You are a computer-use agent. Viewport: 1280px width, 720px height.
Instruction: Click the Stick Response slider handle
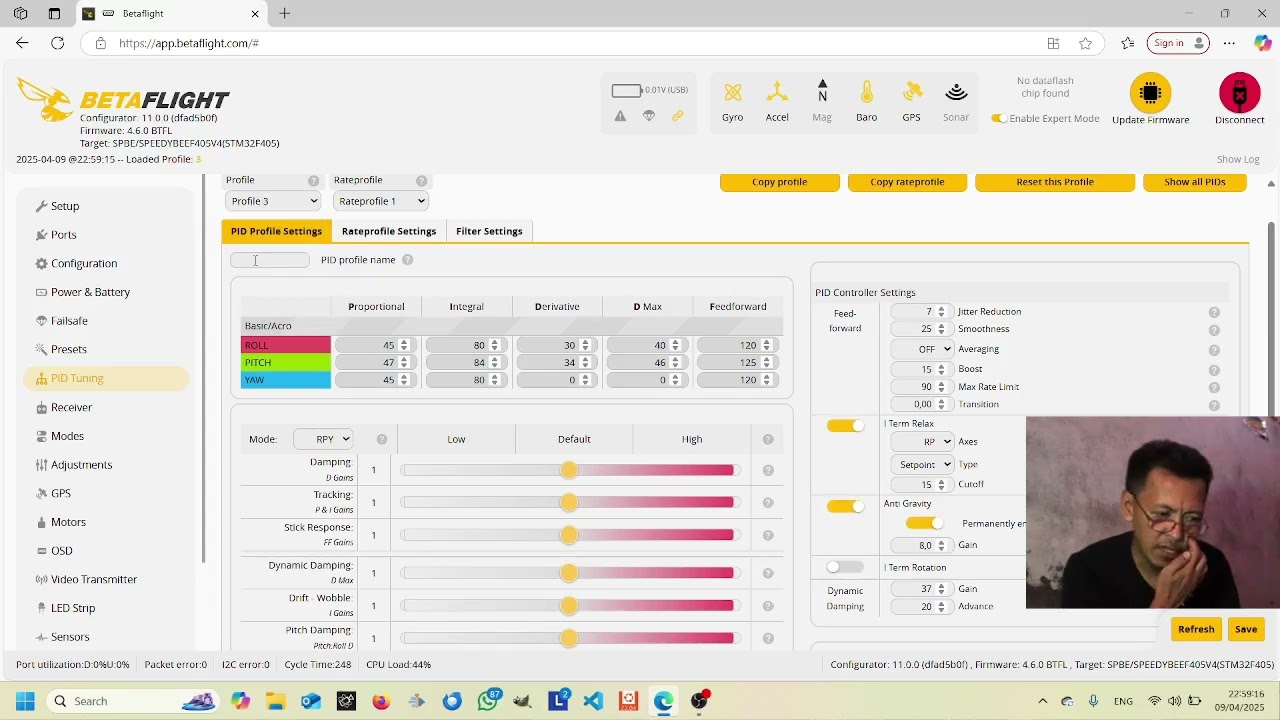(569, 535)
